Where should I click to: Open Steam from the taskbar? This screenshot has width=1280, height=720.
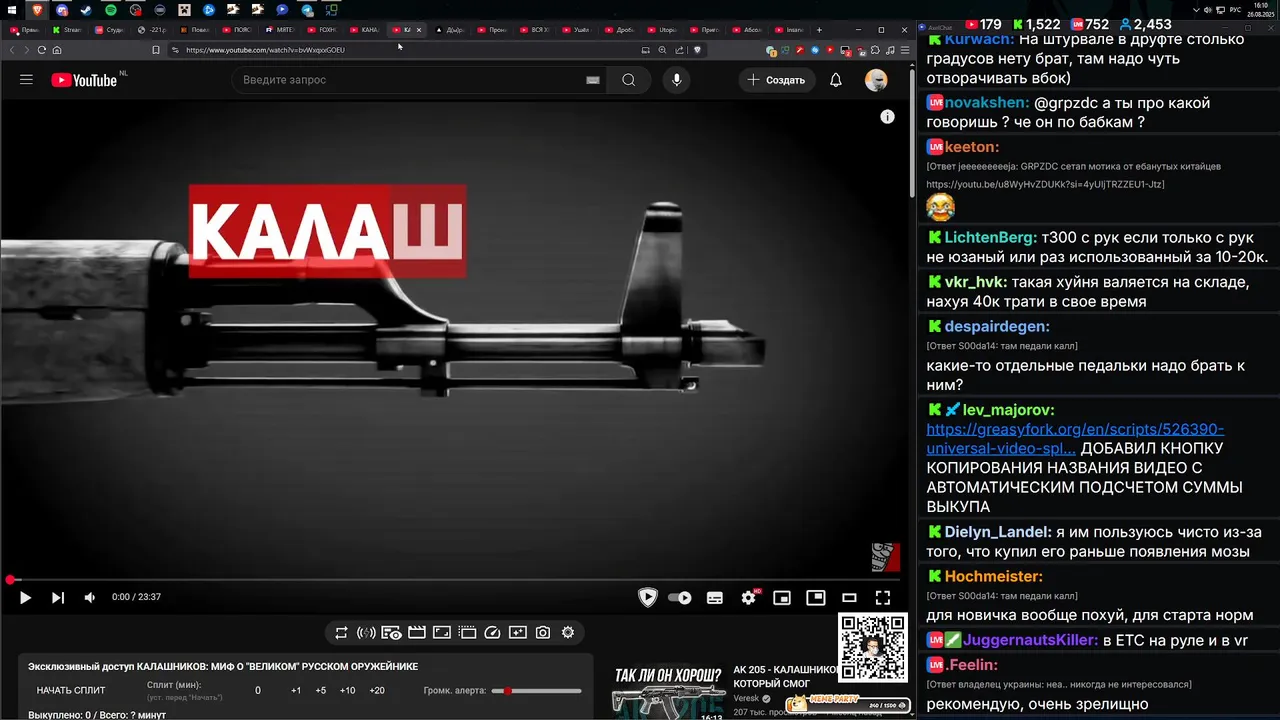coord(86,10)
